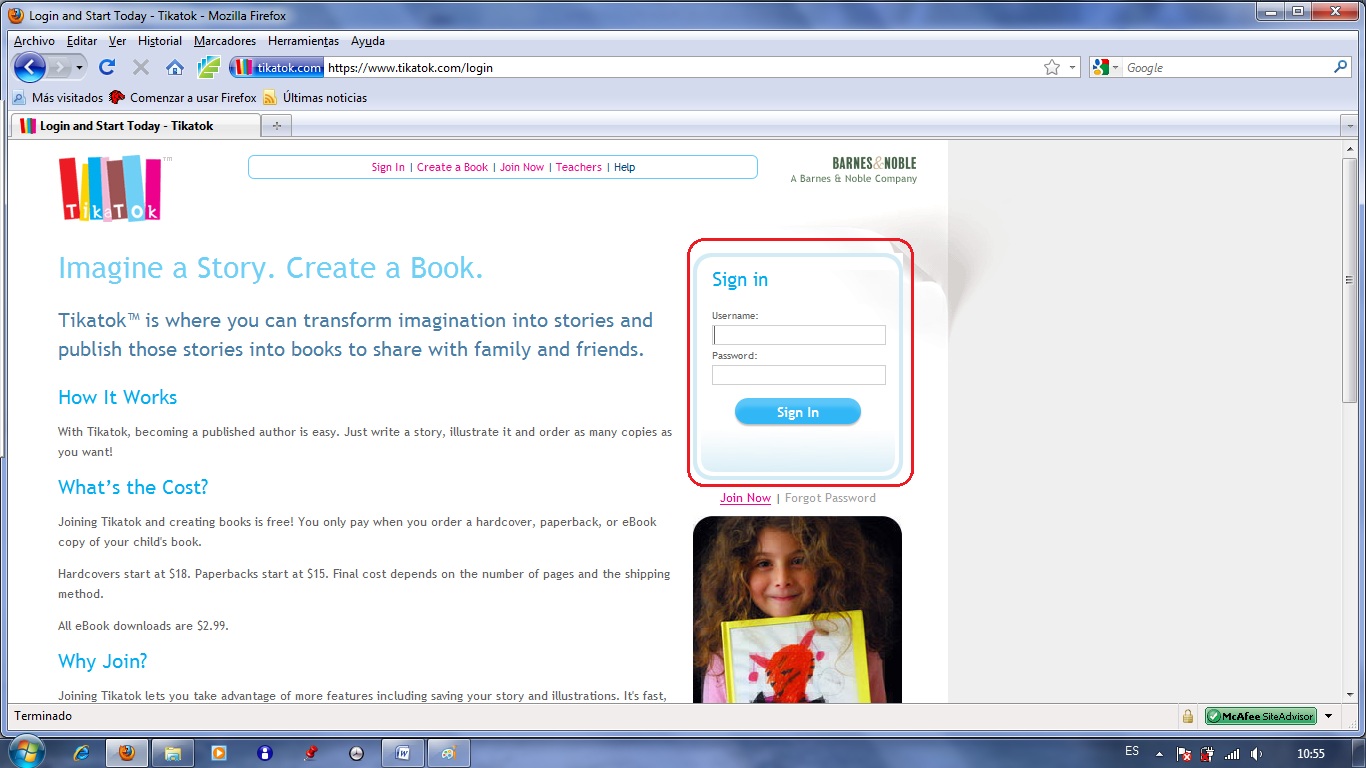Click the Password input field
1366x768 pixels.
(x=799, y=375)
